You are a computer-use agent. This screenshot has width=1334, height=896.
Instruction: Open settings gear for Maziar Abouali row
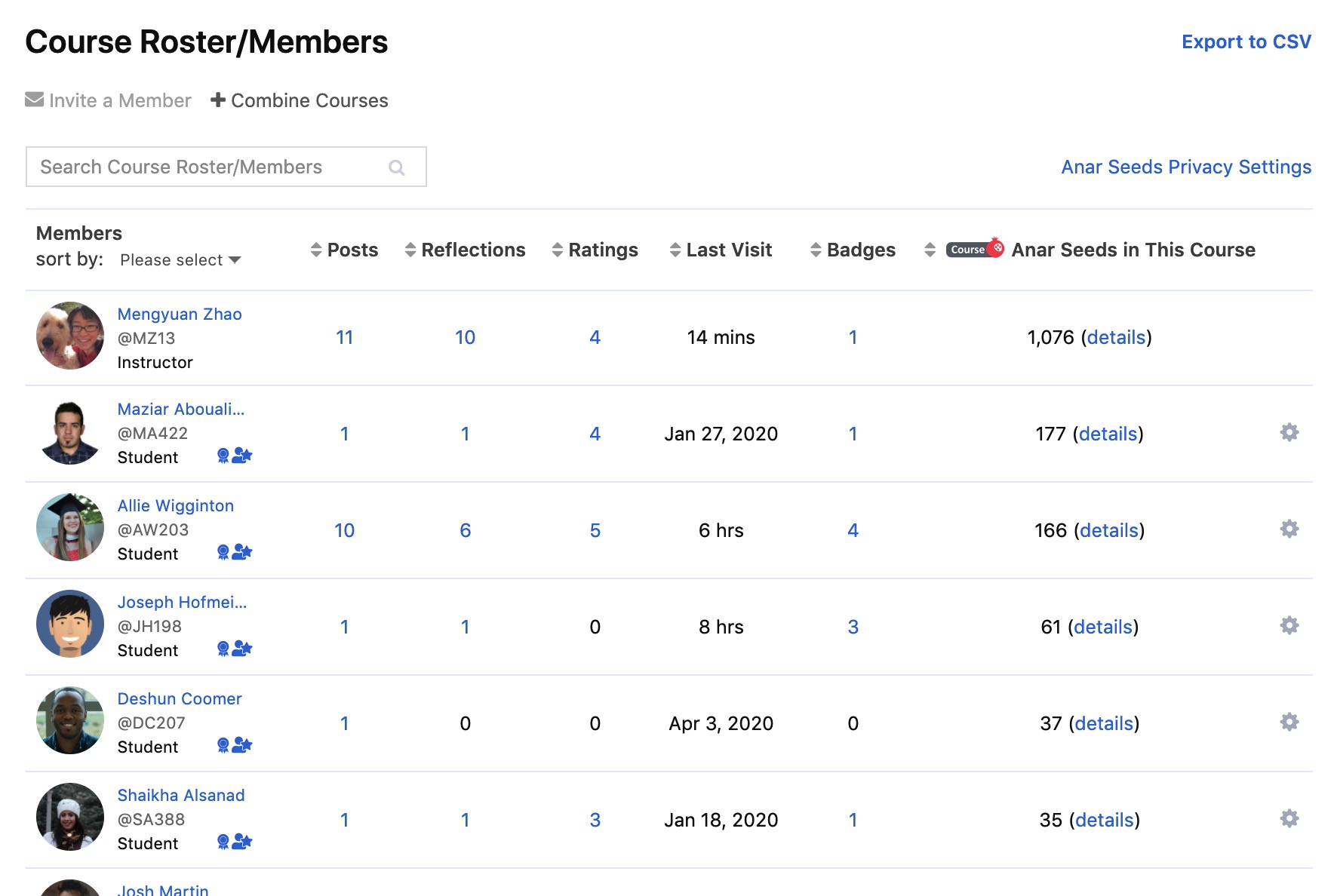tap(1289, 432)
